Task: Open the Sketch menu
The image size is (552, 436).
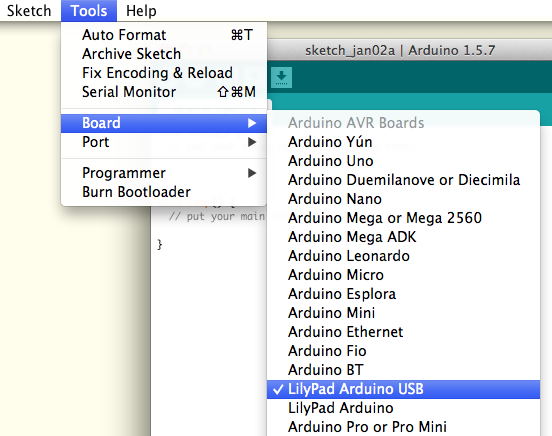Action: pyautogui.click(x=29, y=11)
